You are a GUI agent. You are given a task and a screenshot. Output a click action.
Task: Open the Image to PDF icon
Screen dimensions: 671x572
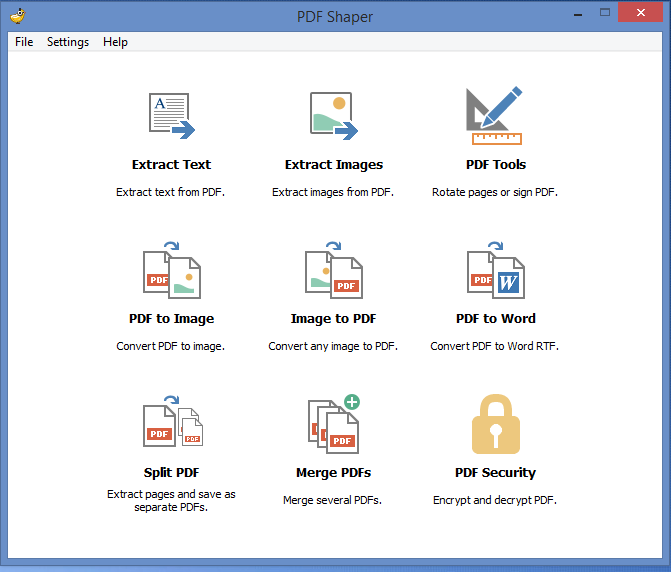(x=334, y=270)
